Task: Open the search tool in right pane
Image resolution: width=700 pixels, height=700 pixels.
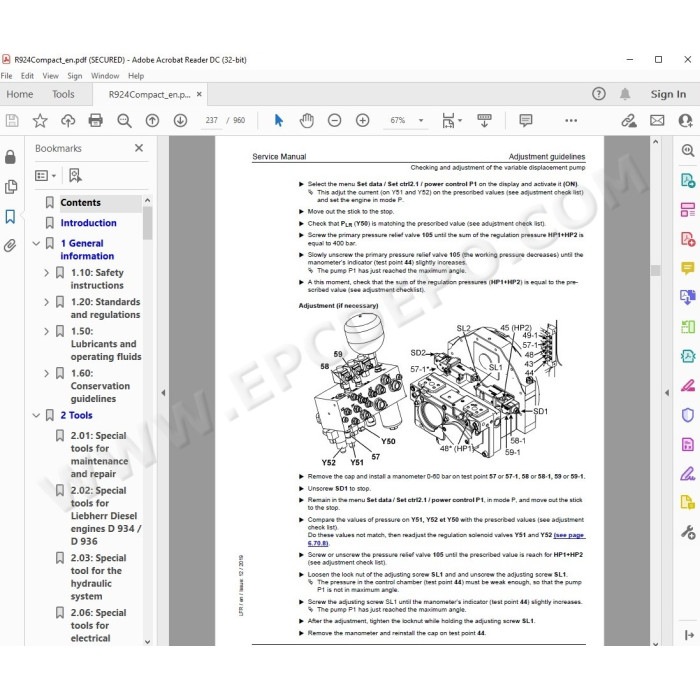Action: (x=688, y=150)
